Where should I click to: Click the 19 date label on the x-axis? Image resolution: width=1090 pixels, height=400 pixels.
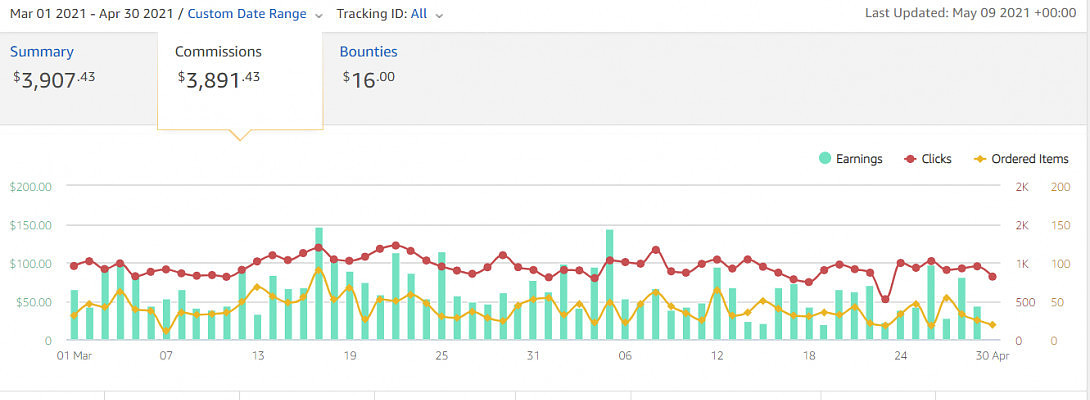pos(349,356)
